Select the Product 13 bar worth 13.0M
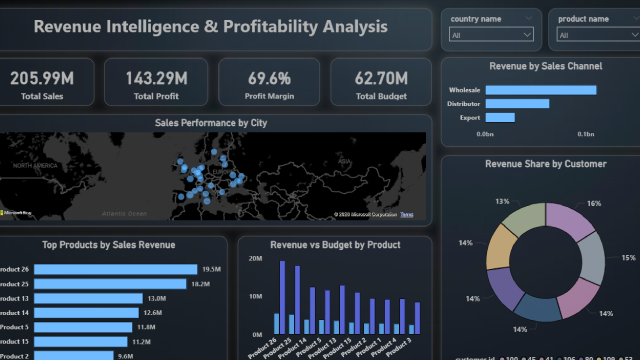The width and height of the screenshot is (640, 360). tap(89, 298)
